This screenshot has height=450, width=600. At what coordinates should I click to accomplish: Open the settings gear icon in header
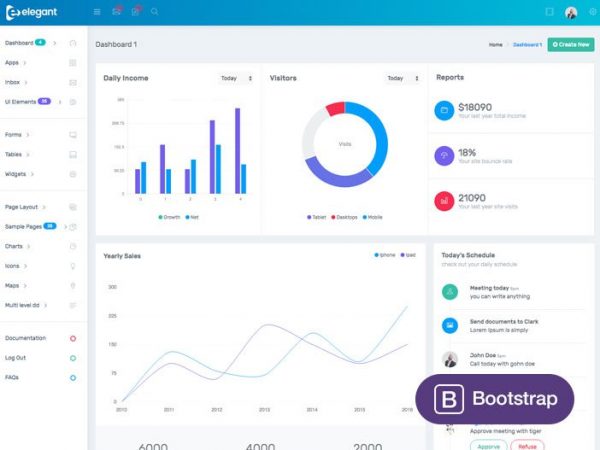coord(593,12)
